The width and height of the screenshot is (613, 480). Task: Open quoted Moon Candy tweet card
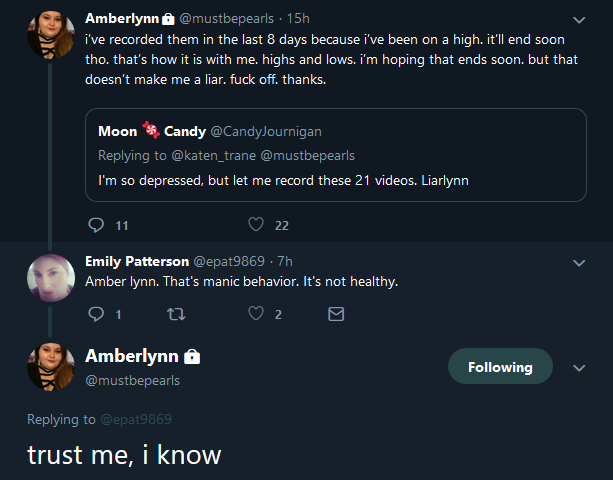[x=336, y=155]
